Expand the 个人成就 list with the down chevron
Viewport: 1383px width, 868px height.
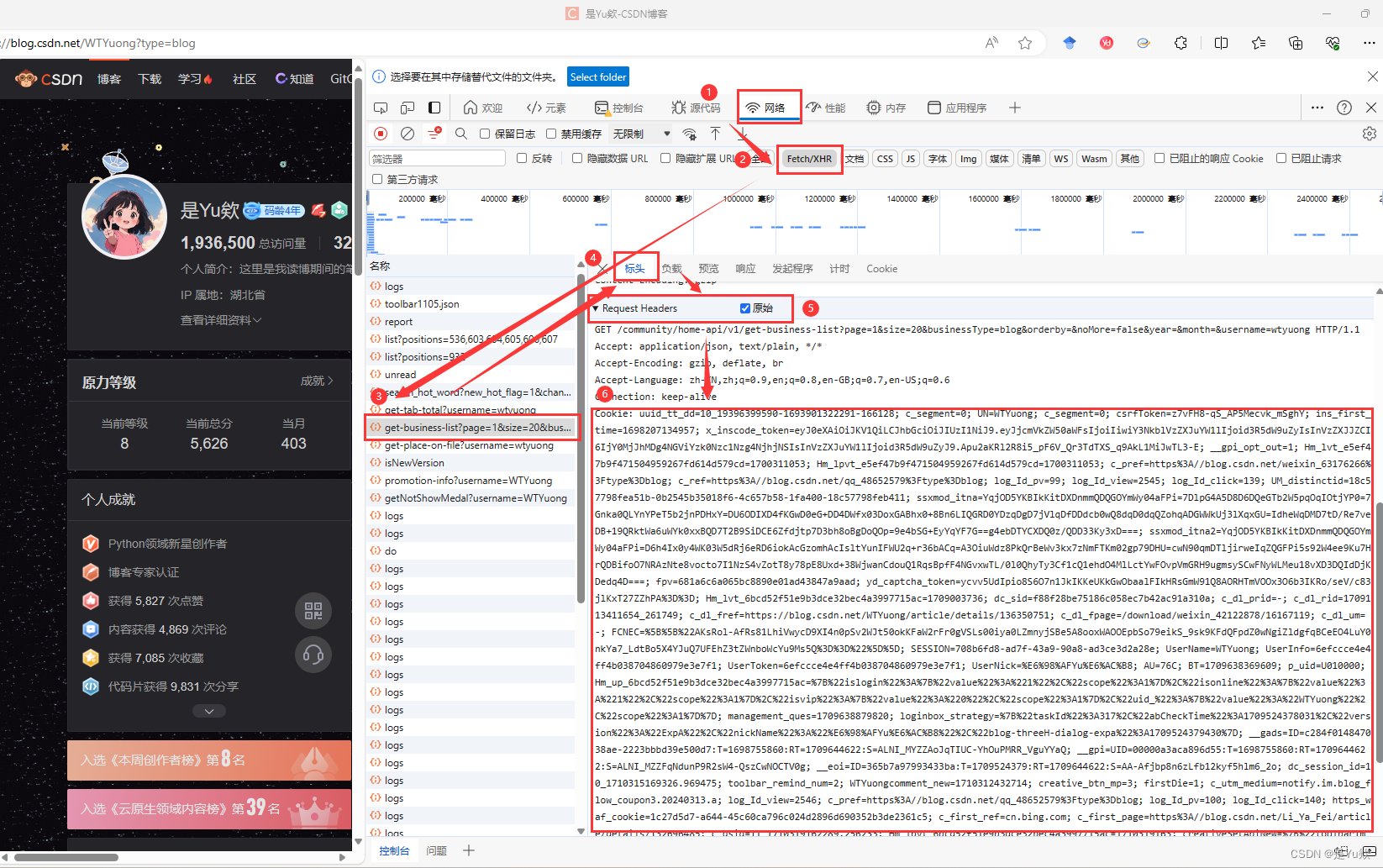[x=209, y=711]
